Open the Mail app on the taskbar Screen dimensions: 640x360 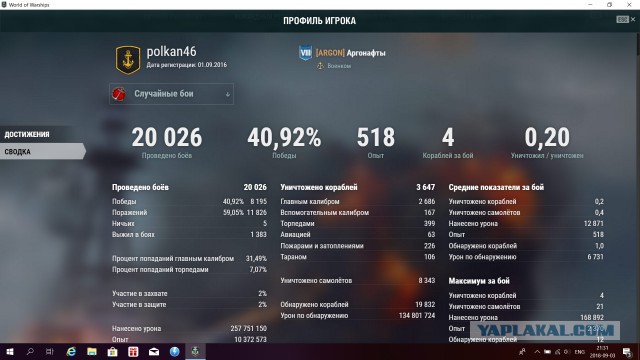click(154, 351)
